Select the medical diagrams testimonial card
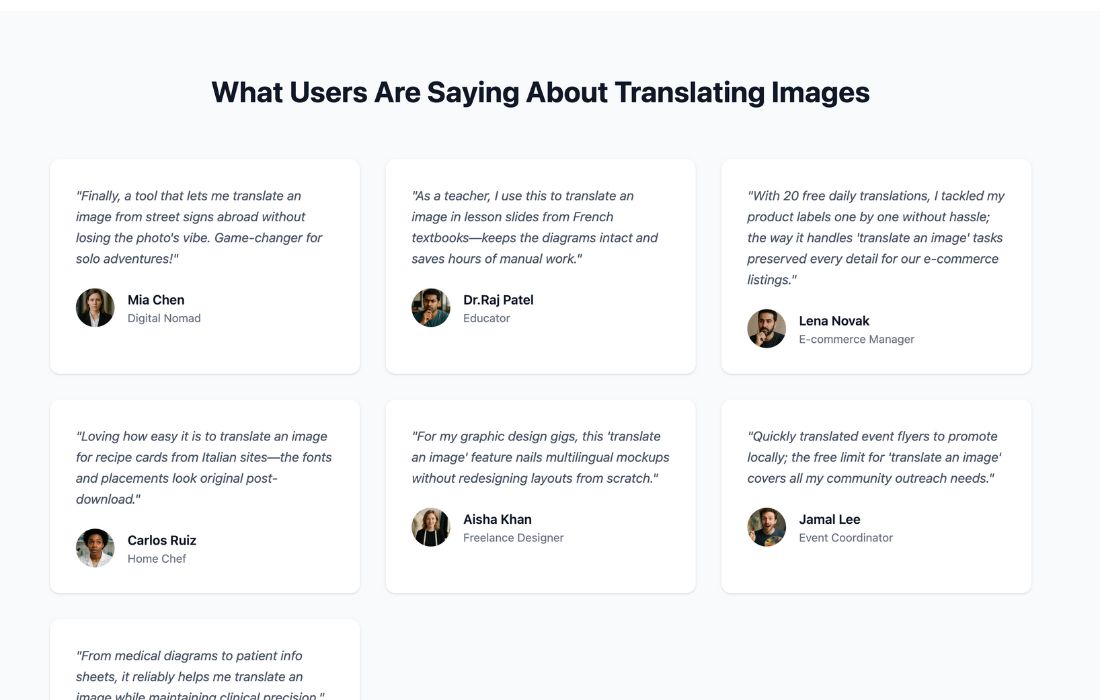 [204, 665]
